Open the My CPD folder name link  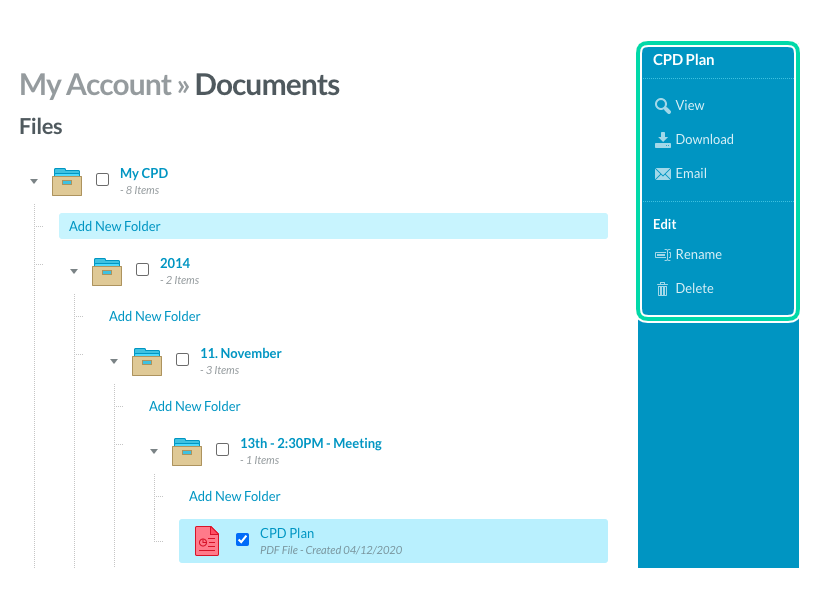point(144,173)
